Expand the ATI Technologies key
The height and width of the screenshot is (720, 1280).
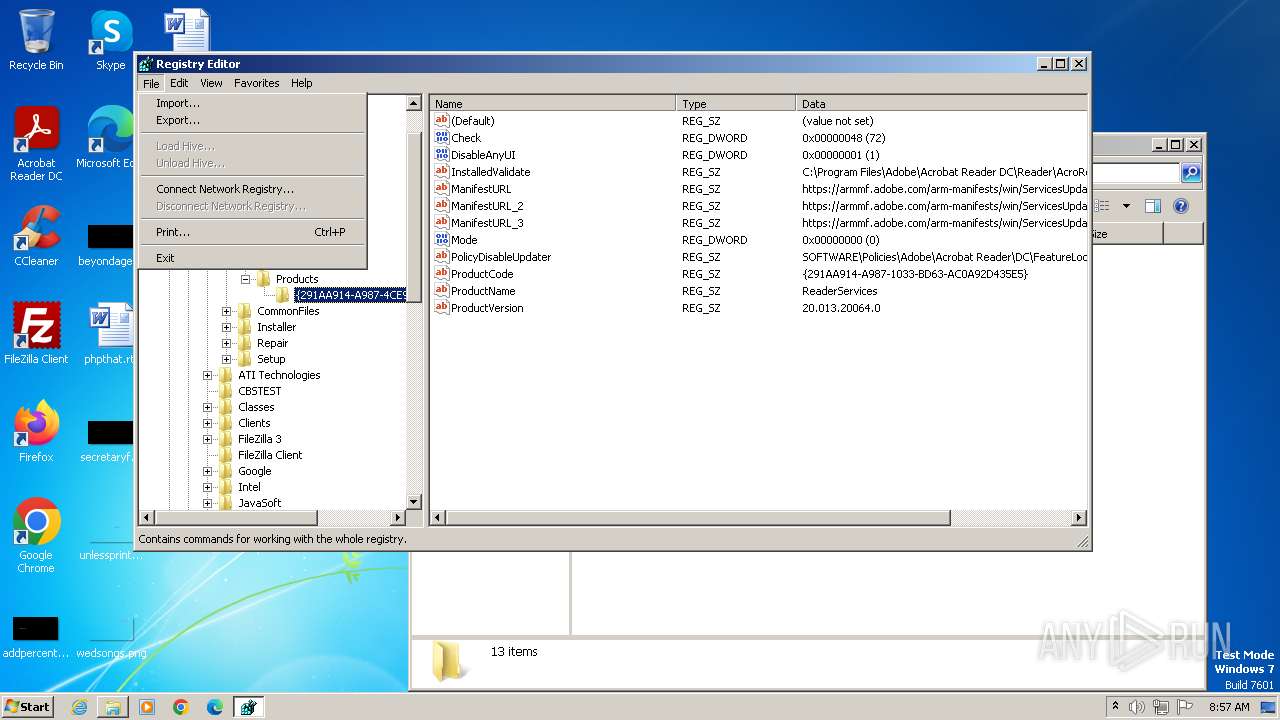coord(207,375)
